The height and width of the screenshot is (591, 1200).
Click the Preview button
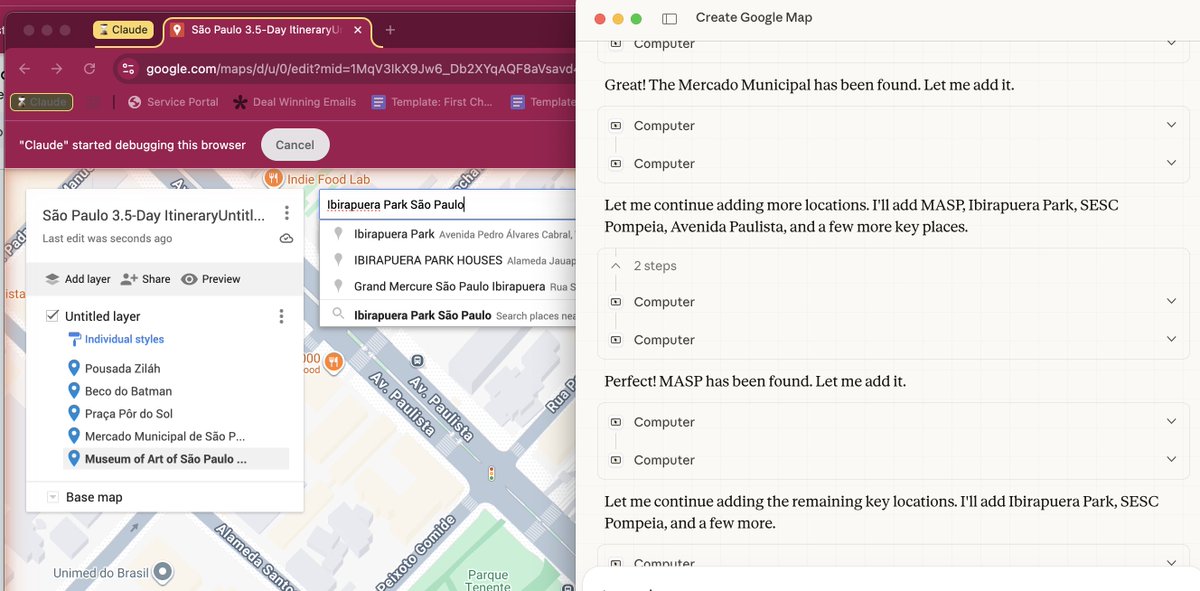211,279
